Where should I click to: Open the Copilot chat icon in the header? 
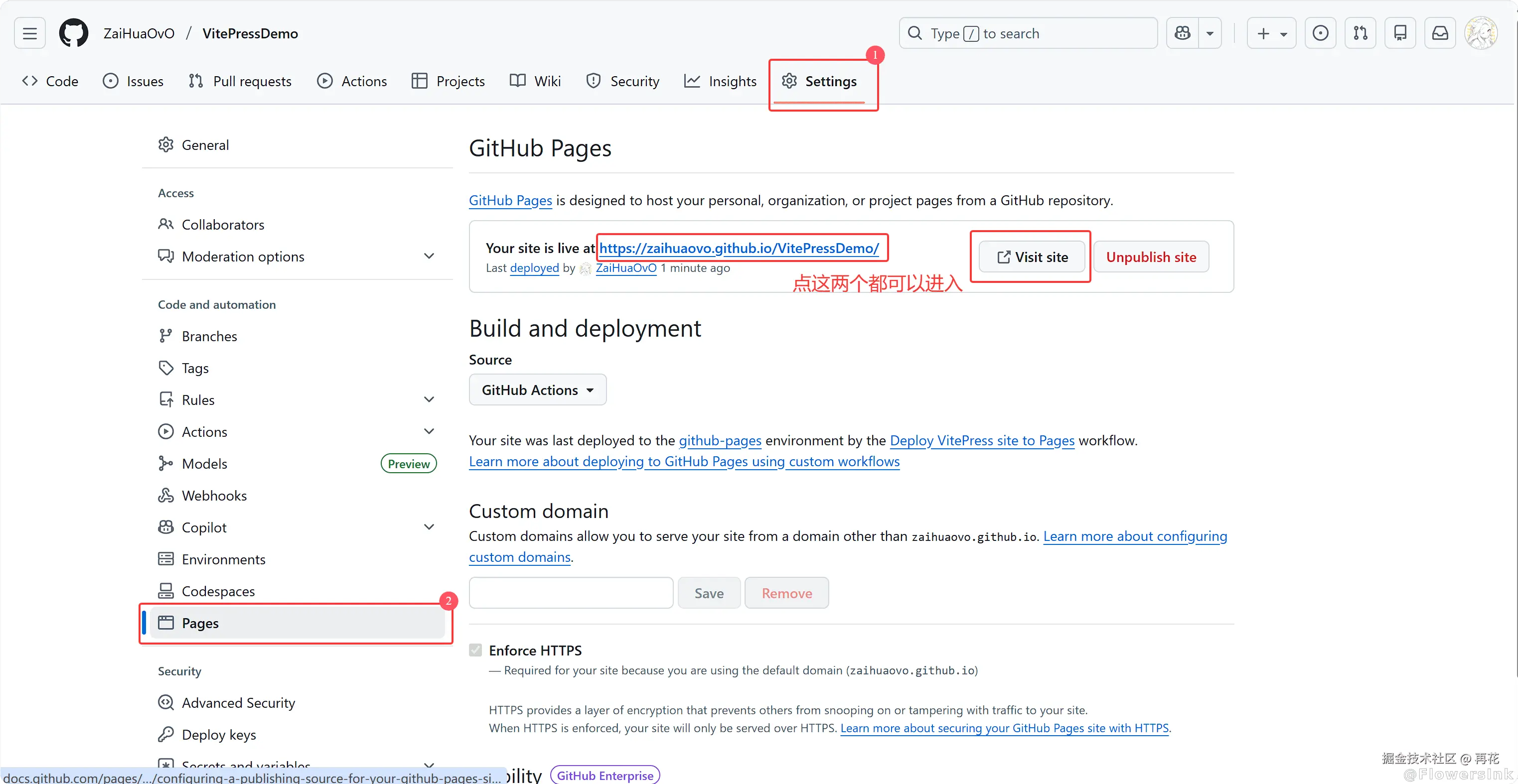coord(1182,33)
